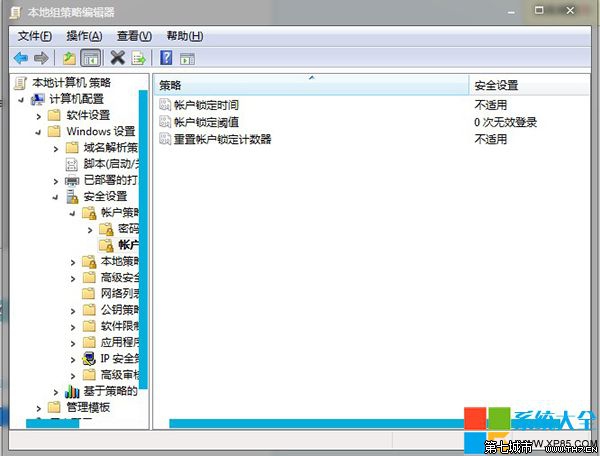Screen dimensions: 600x456
Task: Expand the 软件设置 tree node
Action: click(x=39, y=115)
